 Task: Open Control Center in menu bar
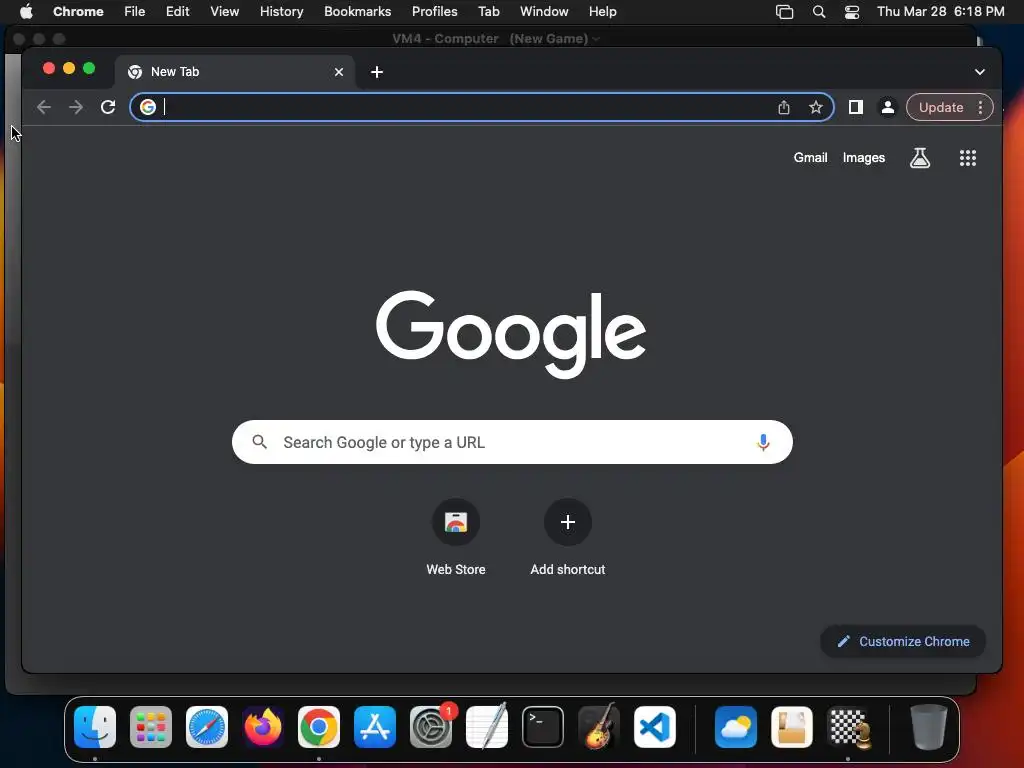coord(852,12)
